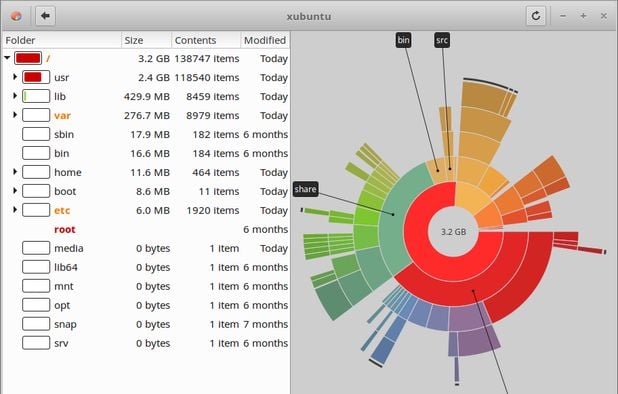Select the sbin folder row
Screen dimensions: 618x394
[x=146, y=134]
